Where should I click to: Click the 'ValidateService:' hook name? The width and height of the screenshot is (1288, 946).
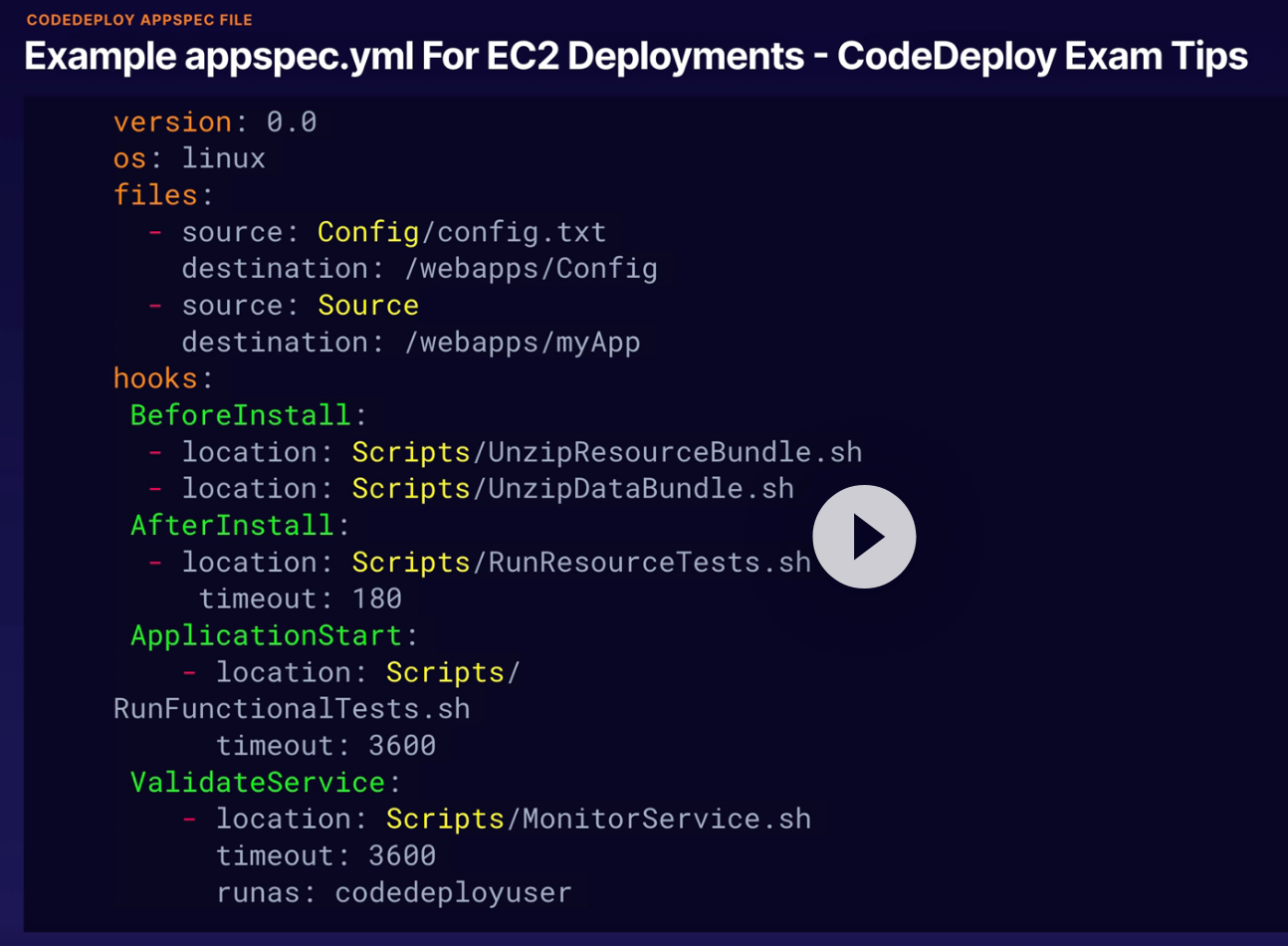266,783
